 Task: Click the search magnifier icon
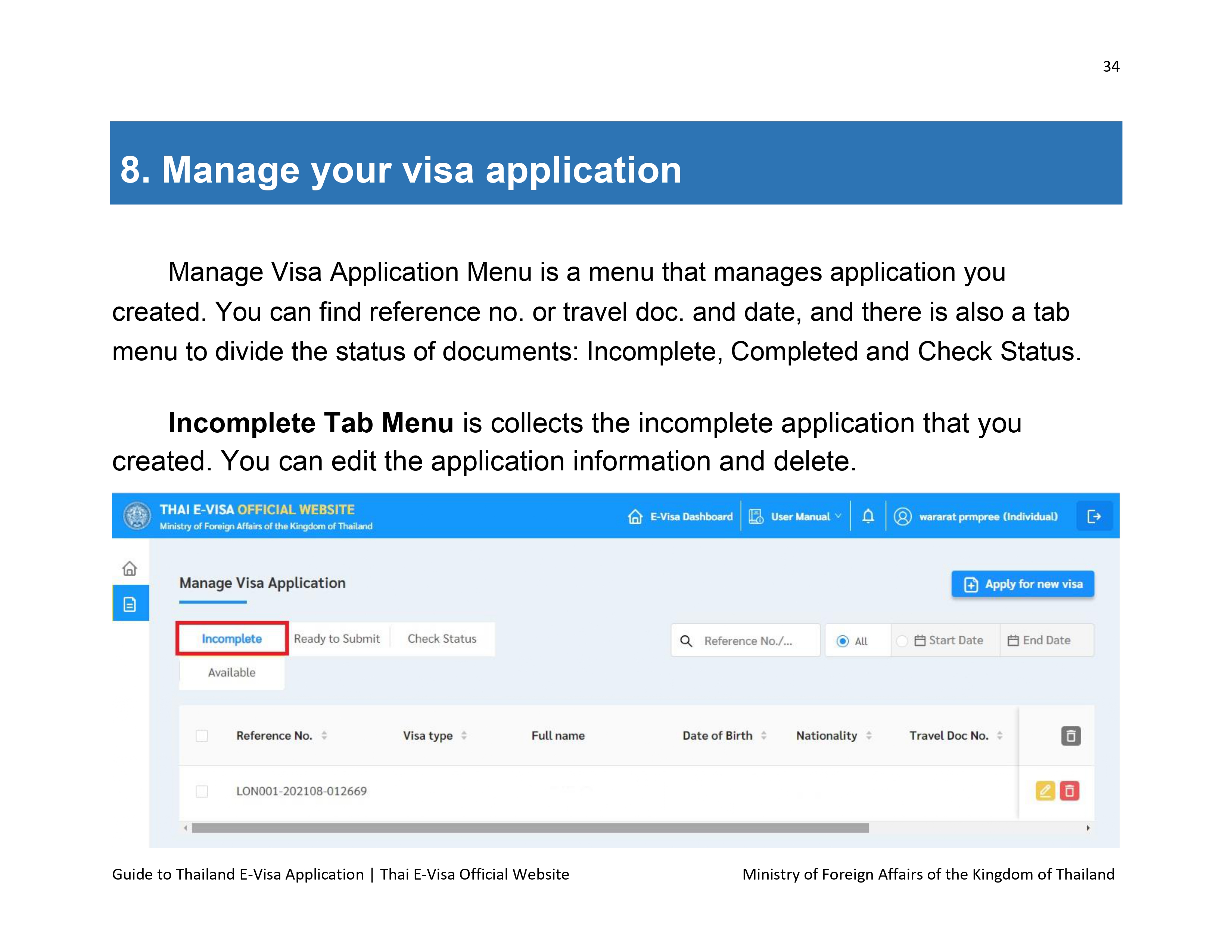point(686,641)
